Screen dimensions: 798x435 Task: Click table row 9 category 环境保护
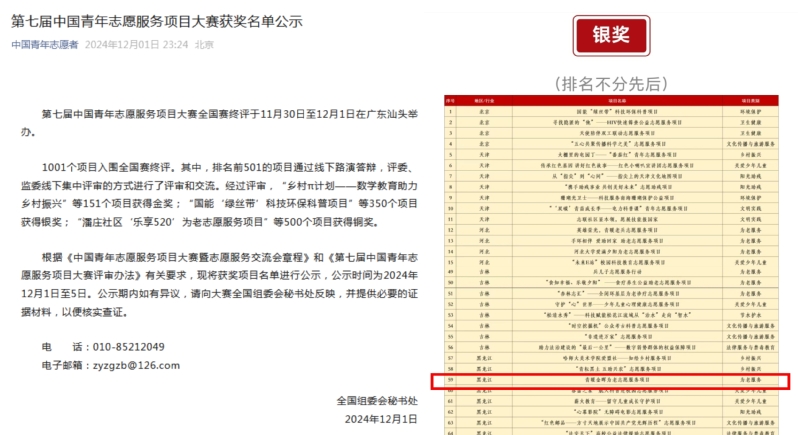tap(750, 197)
